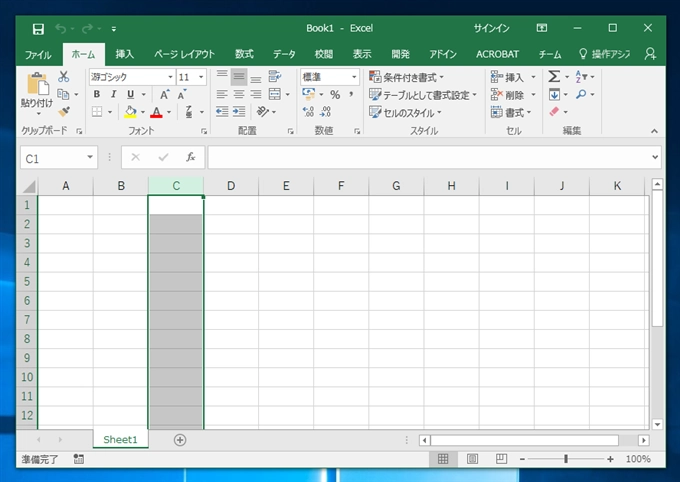This screenshot has height=482, width=680.
Task: Click inside the formula bar input
Action: tap(429, 157)
